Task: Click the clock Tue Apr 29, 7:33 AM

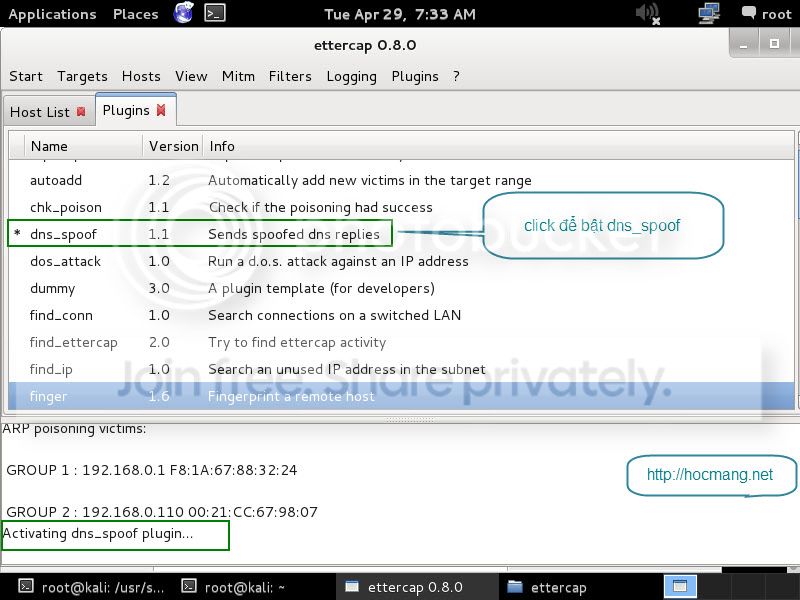Action: (x=400, y=14)
